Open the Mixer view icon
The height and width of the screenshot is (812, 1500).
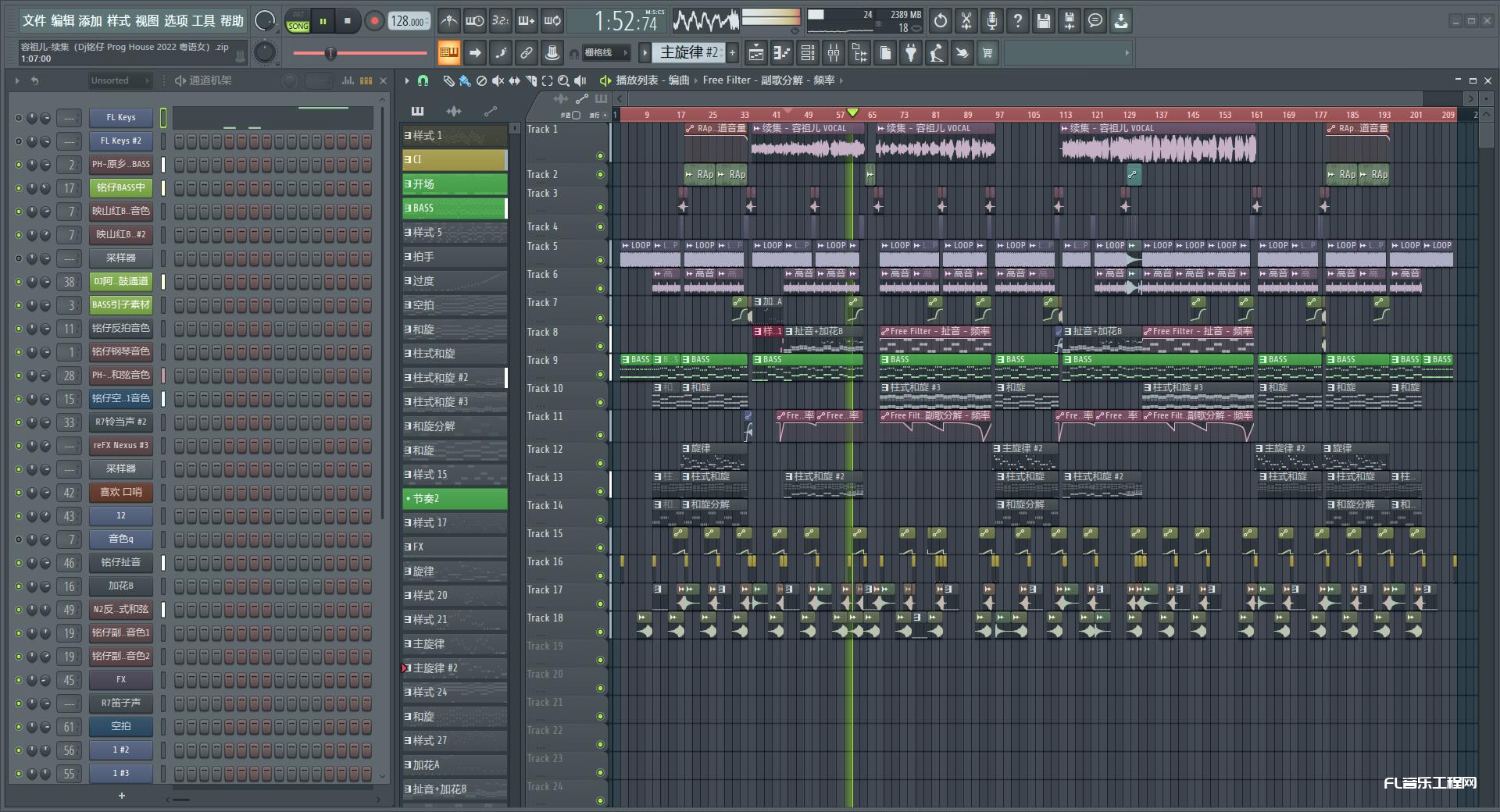pos(834,53)
